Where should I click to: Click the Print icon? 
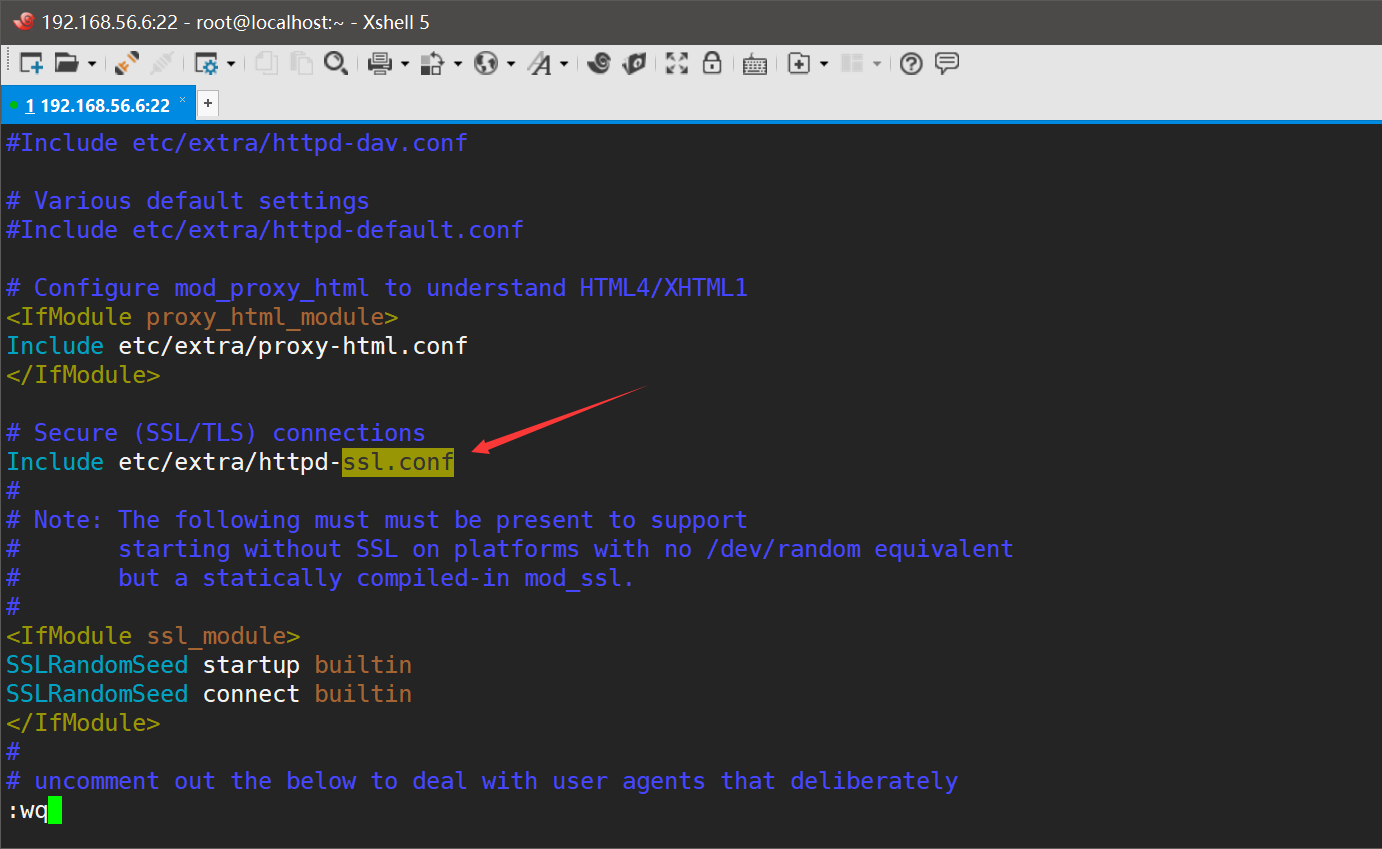point(380,64)
